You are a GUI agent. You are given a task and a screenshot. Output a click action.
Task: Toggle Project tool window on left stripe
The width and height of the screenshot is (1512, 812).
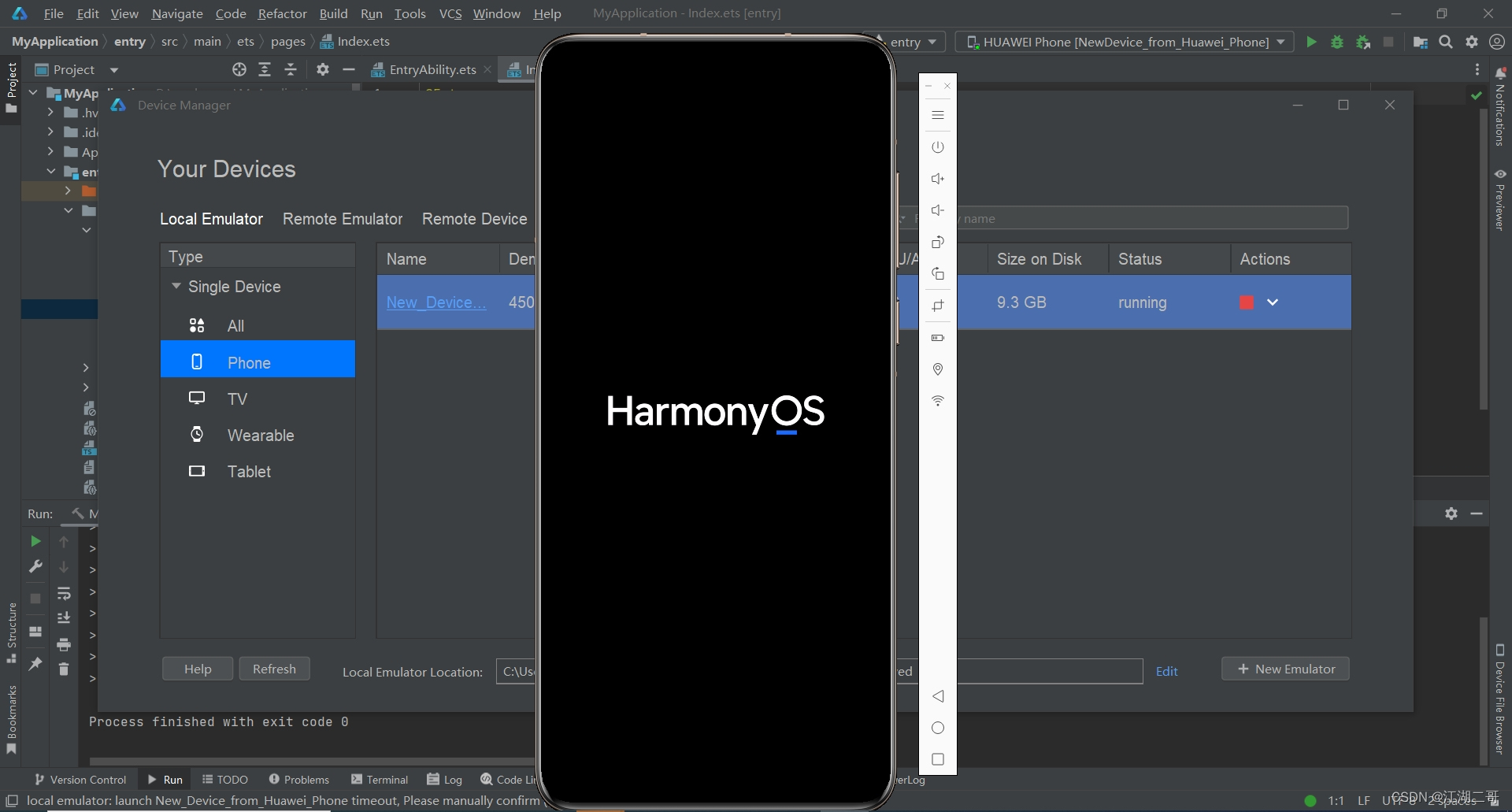click(11, 87)
